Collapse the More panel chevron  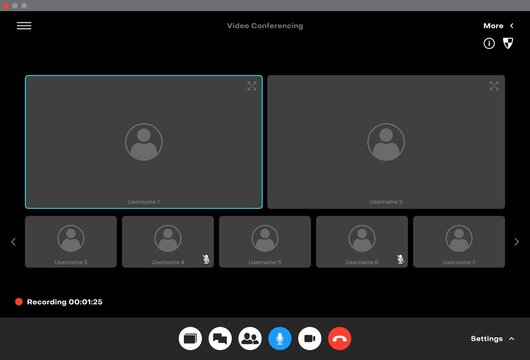point(512,26)
